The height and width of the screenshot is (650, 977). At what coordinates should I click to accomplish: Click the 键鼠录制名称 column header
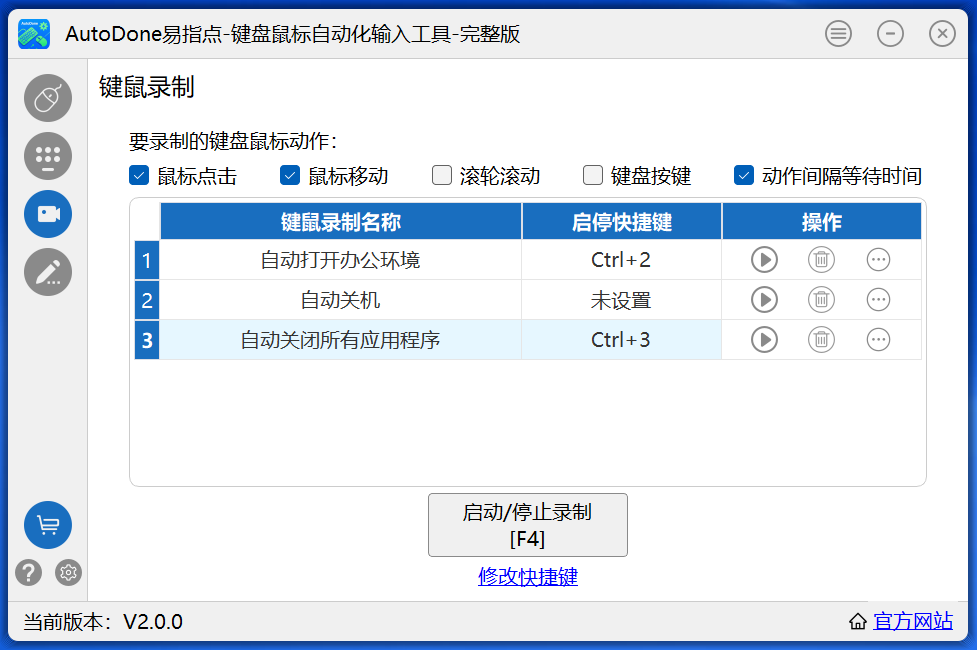click(x=341, y=221)
